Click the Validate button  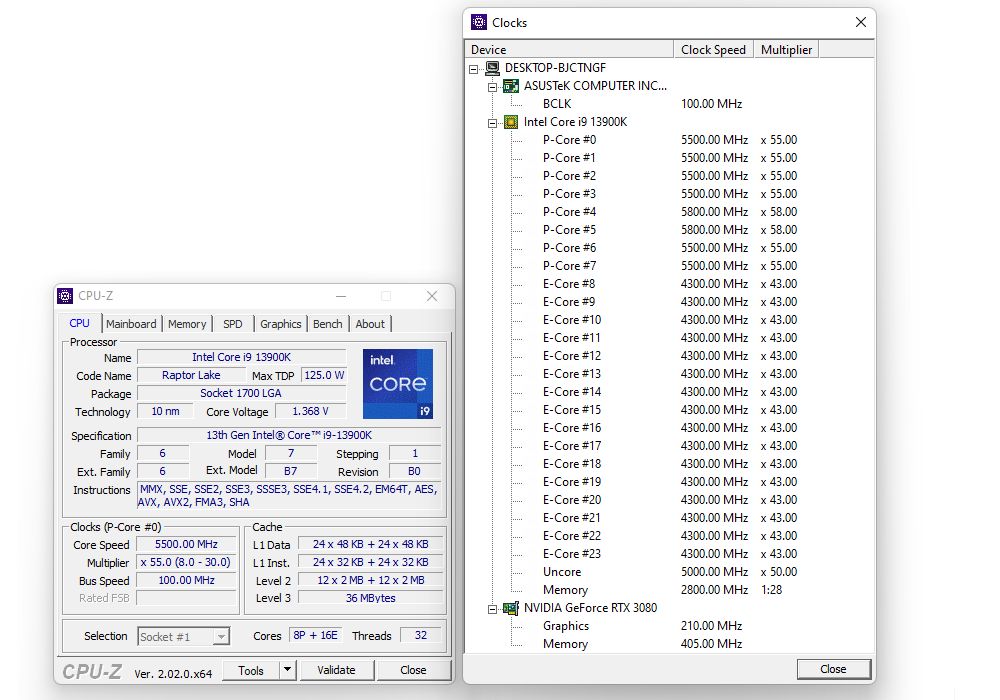tap(337, 670)
